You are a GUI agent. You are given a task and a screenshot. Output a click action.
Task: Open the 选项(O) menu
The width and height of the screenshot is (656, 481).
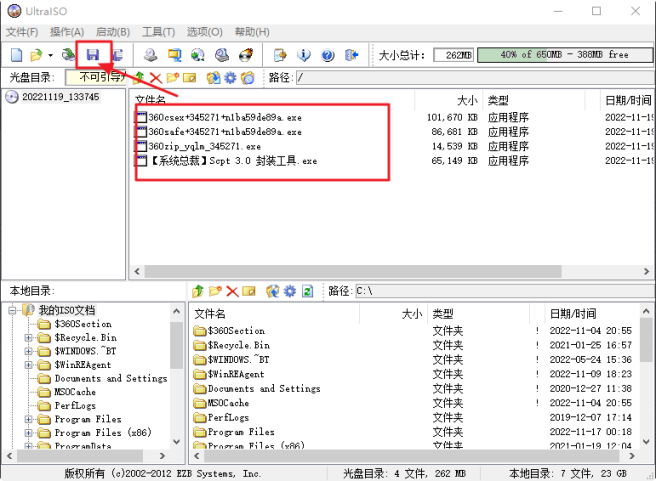(205, 32)
